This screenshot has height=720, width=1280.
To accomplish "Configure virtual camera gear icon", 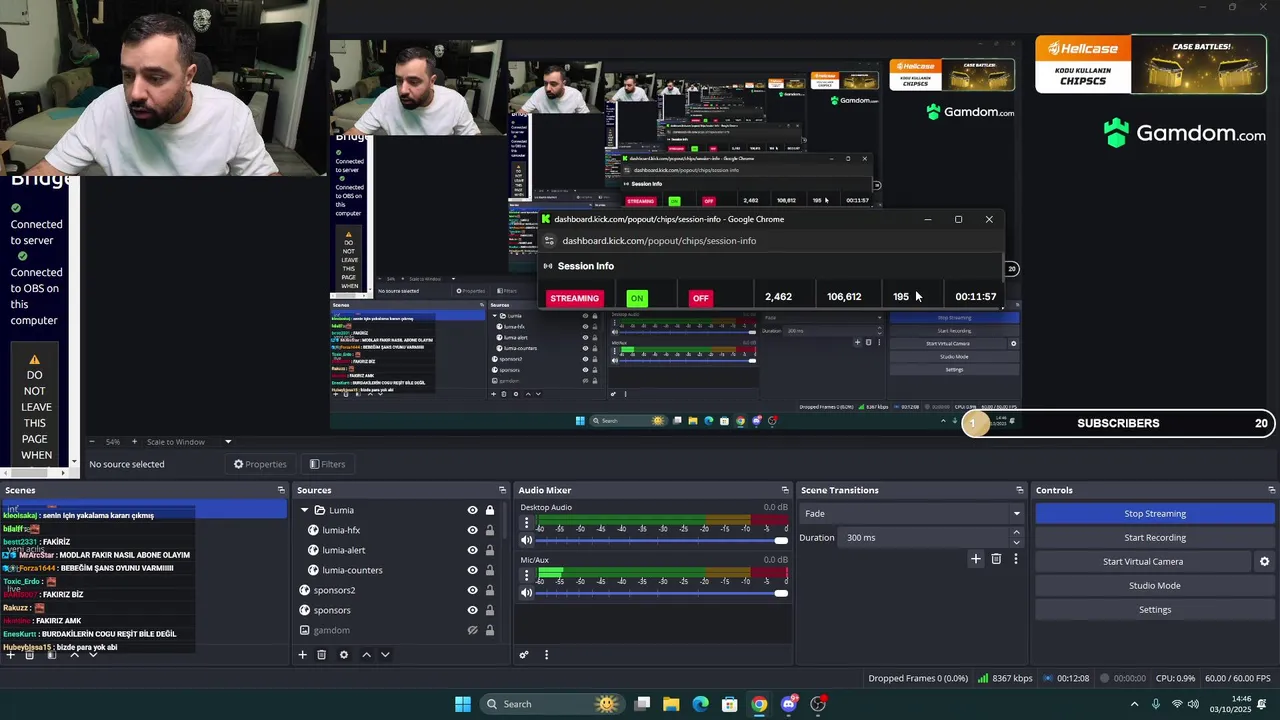I will (1264, 562).
